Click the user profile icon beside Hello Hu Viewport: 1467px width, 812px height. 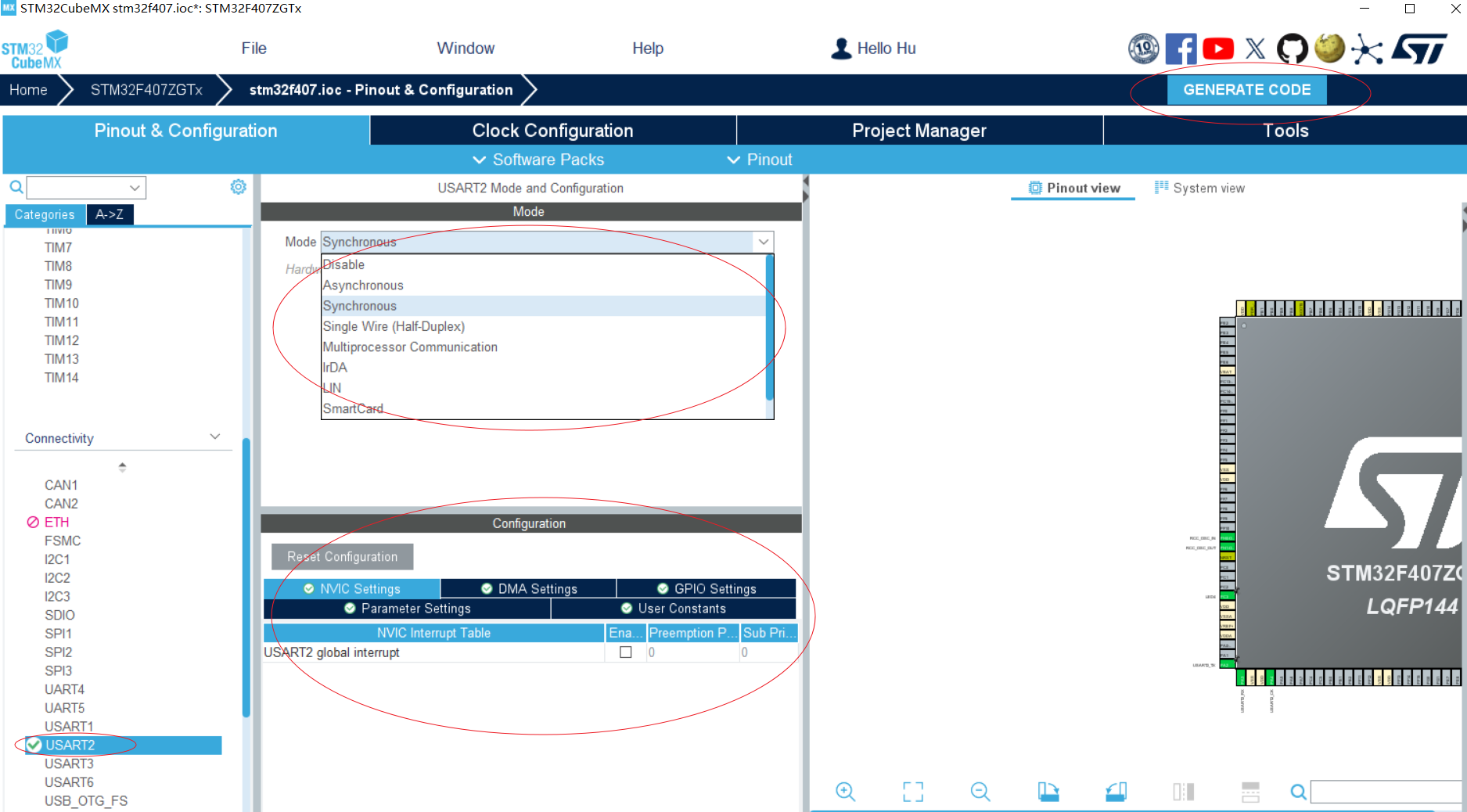pyautogui.click(x=841, y=49)
